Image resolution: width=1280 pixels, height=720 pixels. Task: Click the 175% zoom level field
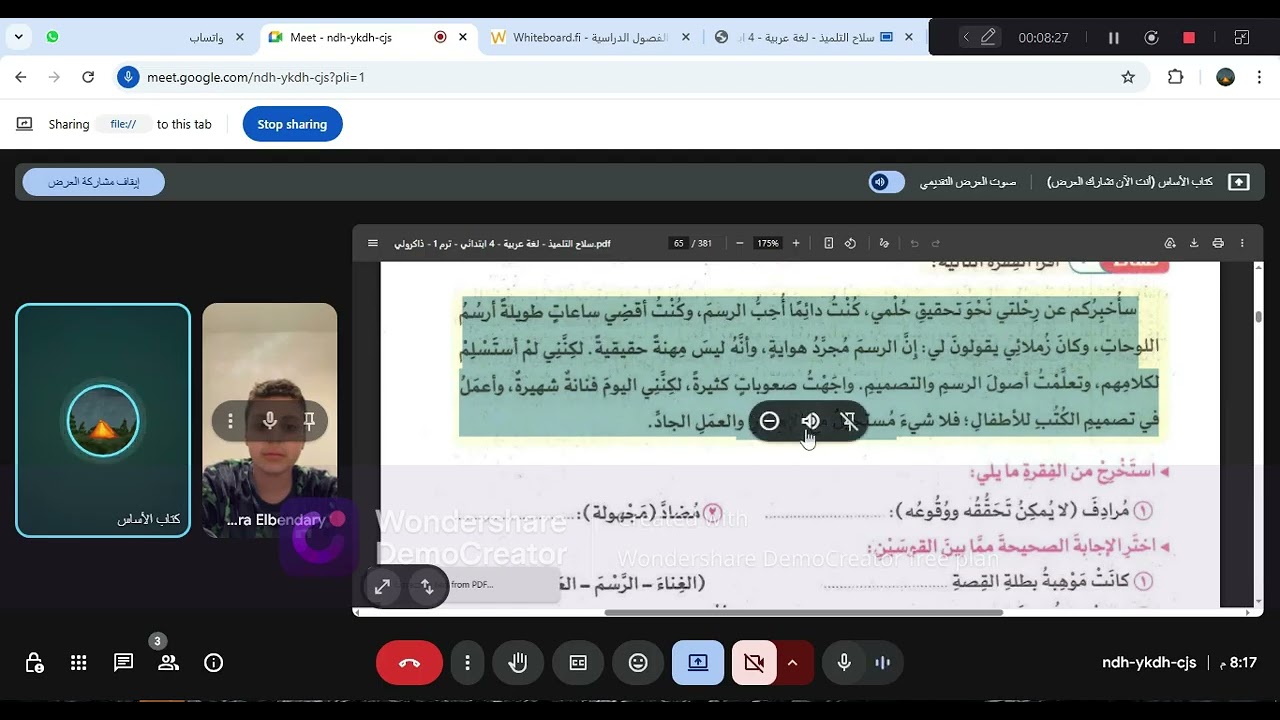pos(768,243)
